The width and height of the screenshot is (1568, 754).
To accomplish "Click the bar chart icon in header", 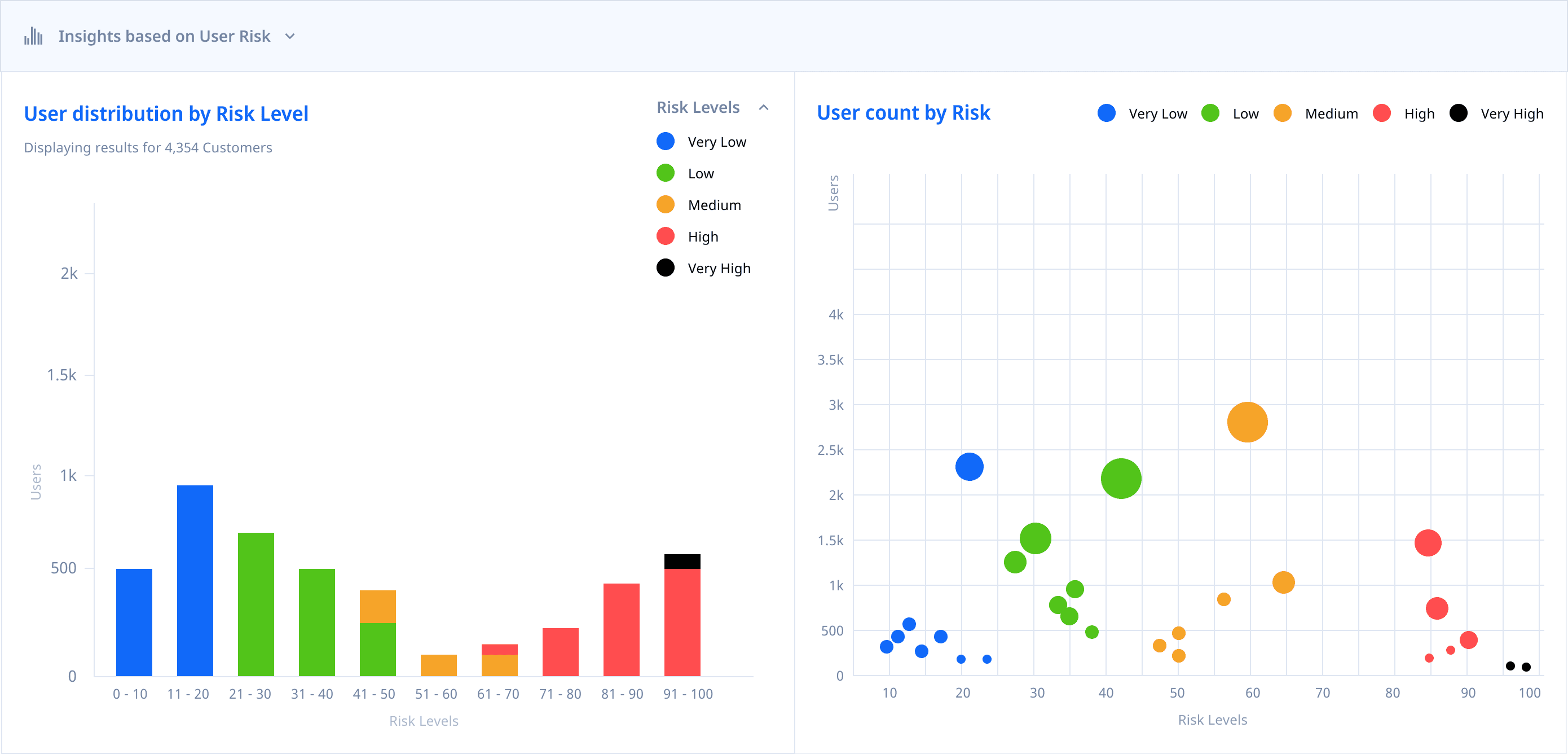I will pos(33,37).
